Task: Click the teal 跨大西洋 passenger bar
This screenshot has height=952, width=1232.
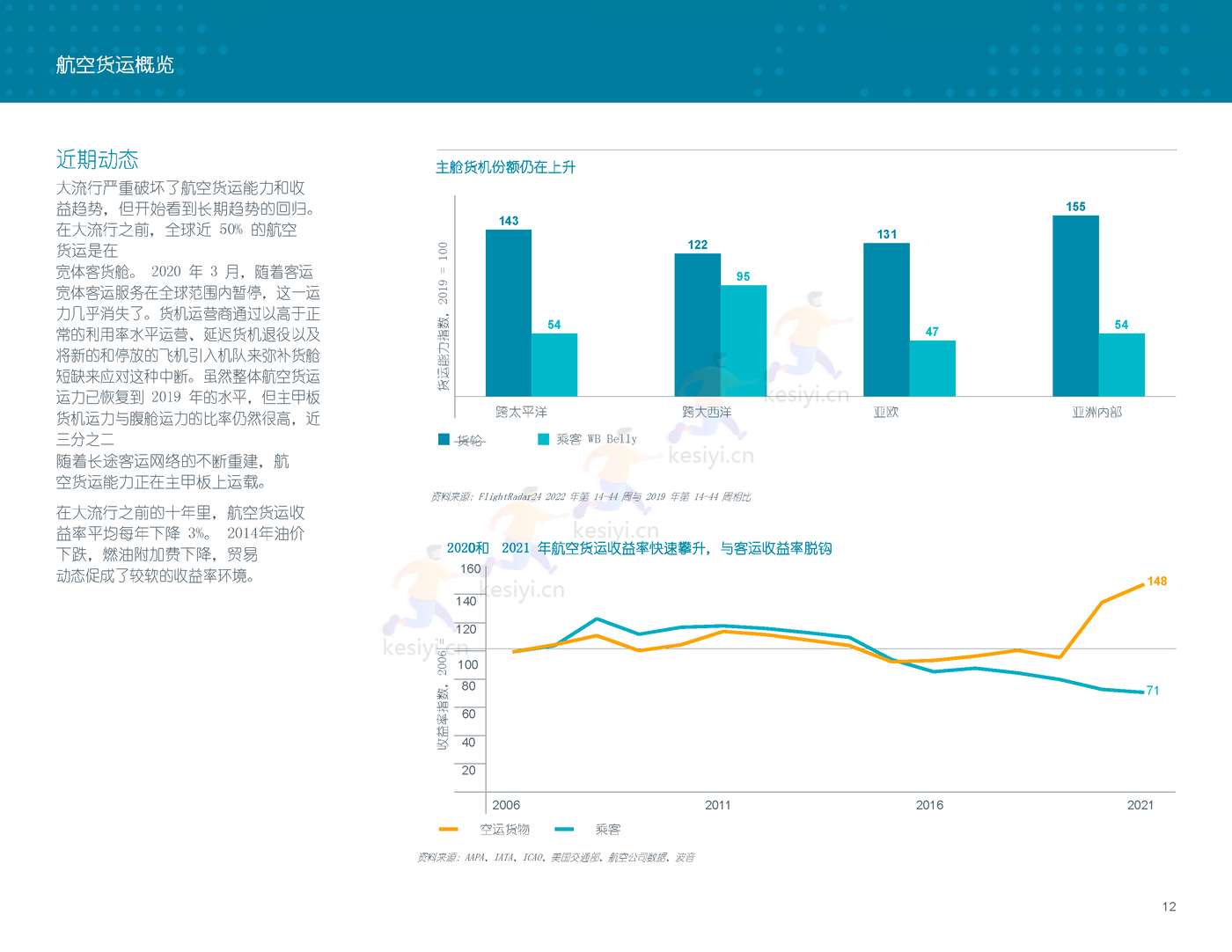Action: [x=744, y=341]
